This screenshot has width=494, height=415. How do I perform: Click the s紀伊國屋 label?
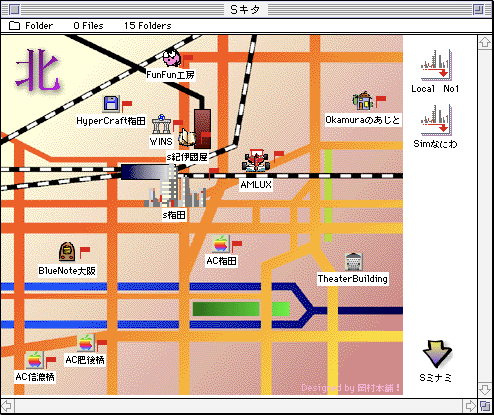click(187, 157)
